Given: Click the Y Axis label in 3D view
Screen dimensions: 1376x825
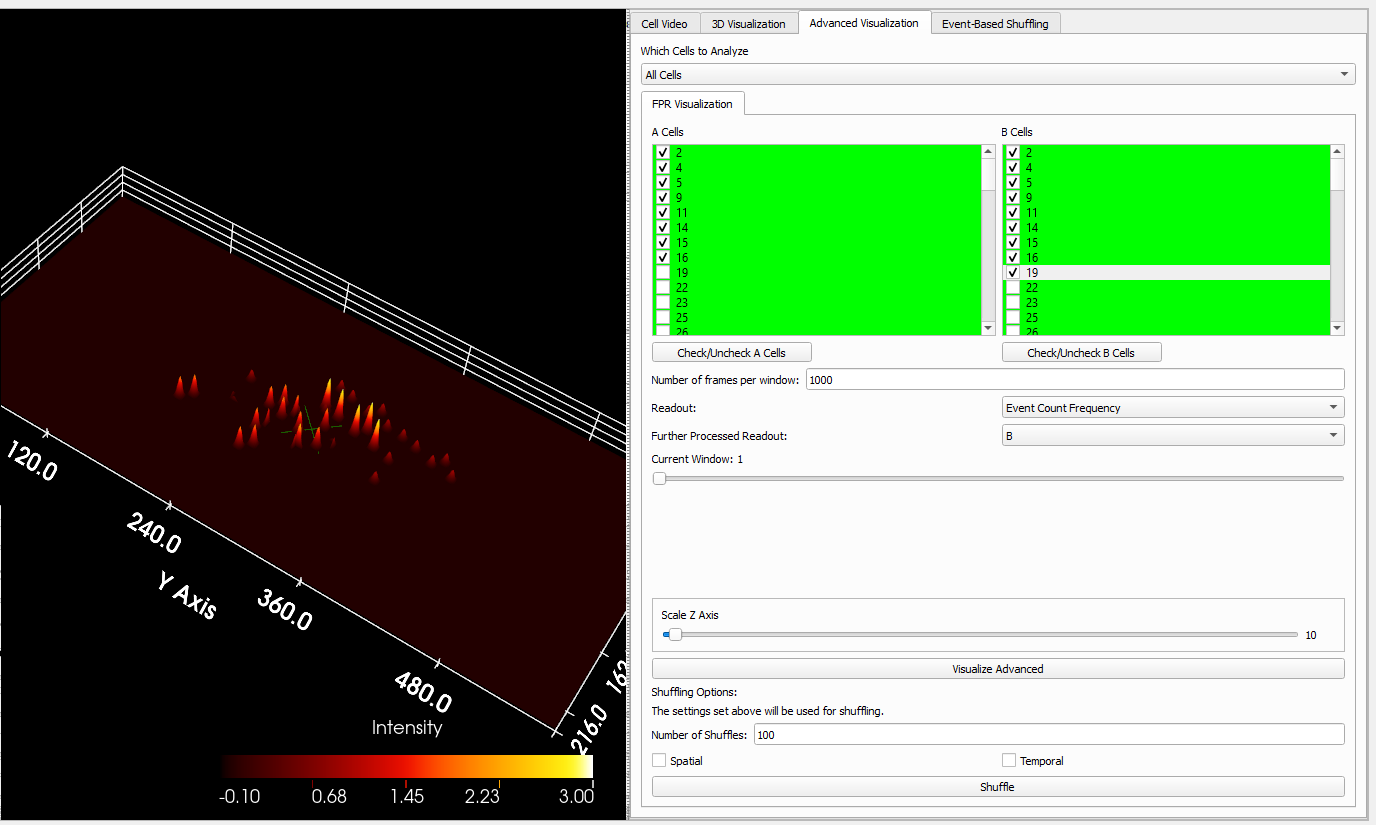Looking at the screenshot, I should pyautogui.click(x=187, y=595).
